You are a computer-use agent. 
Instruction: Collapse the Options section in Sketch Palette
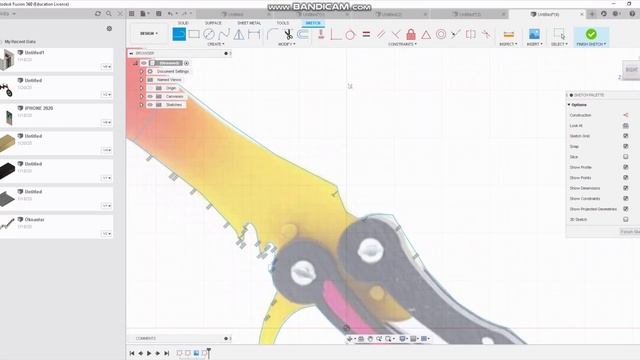569,105
